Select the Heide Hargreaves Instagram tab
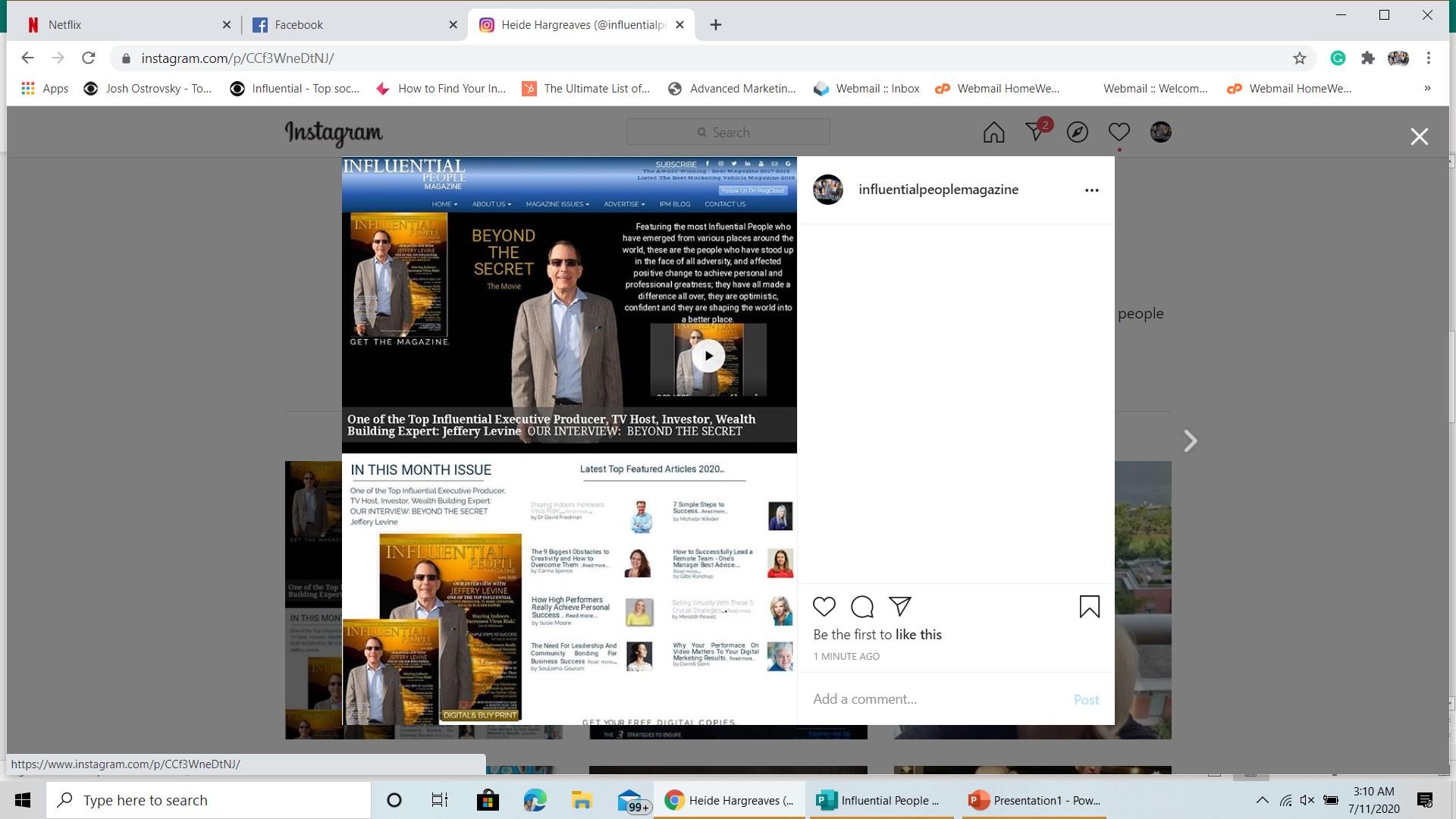1456x819 pixels. click(x=580, y=25)
